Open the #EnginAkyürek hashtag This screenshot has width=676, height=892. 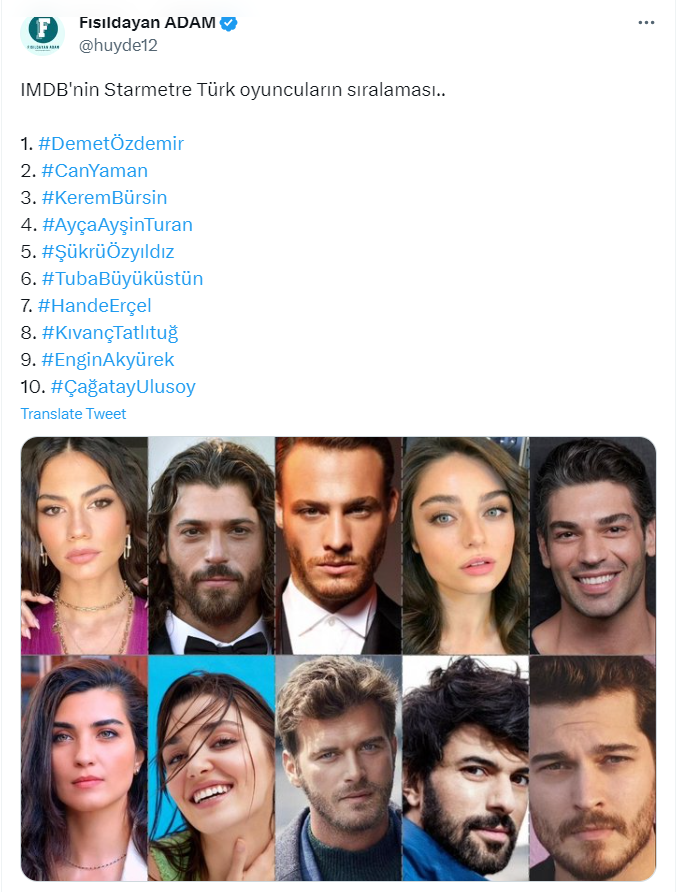coord(108,360)
